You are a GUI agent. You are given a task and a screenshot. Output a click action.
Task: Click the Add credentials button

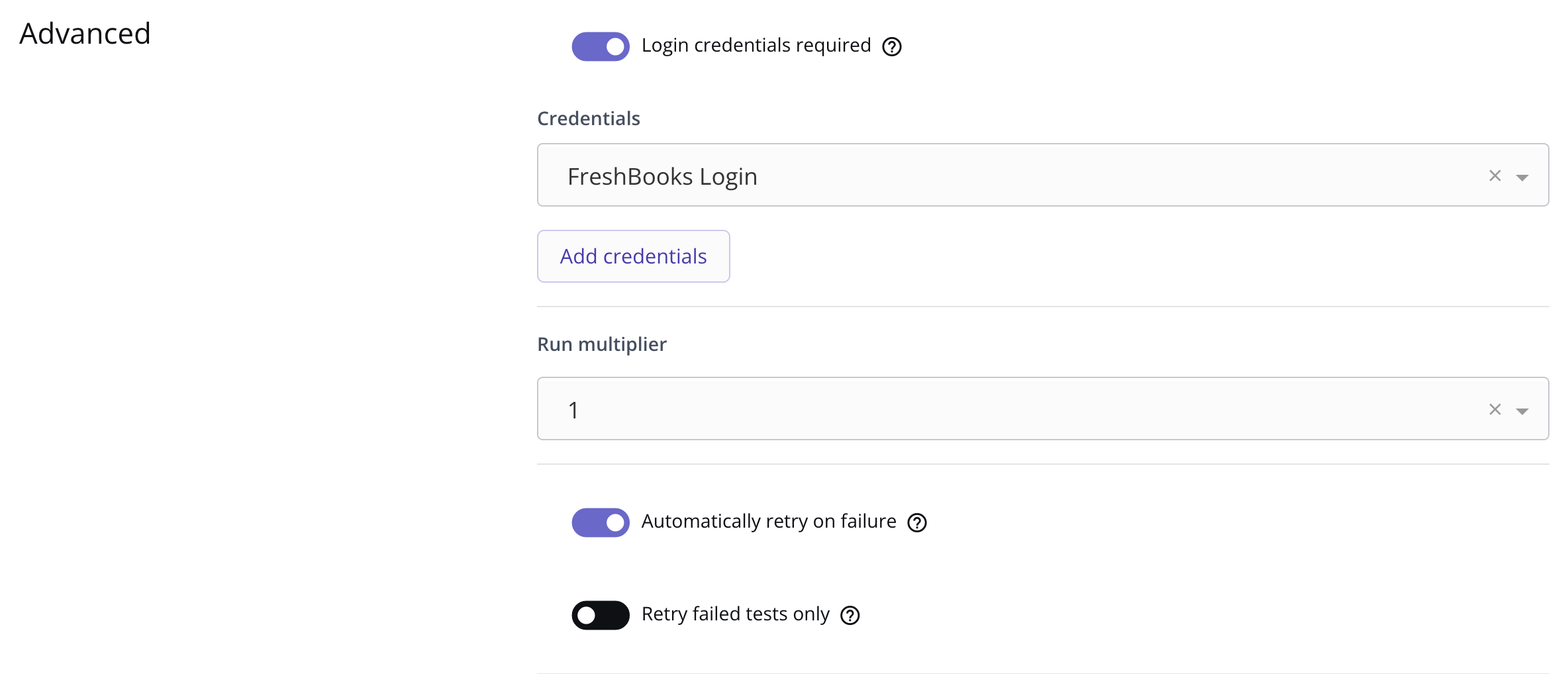(x=634, y=256)
